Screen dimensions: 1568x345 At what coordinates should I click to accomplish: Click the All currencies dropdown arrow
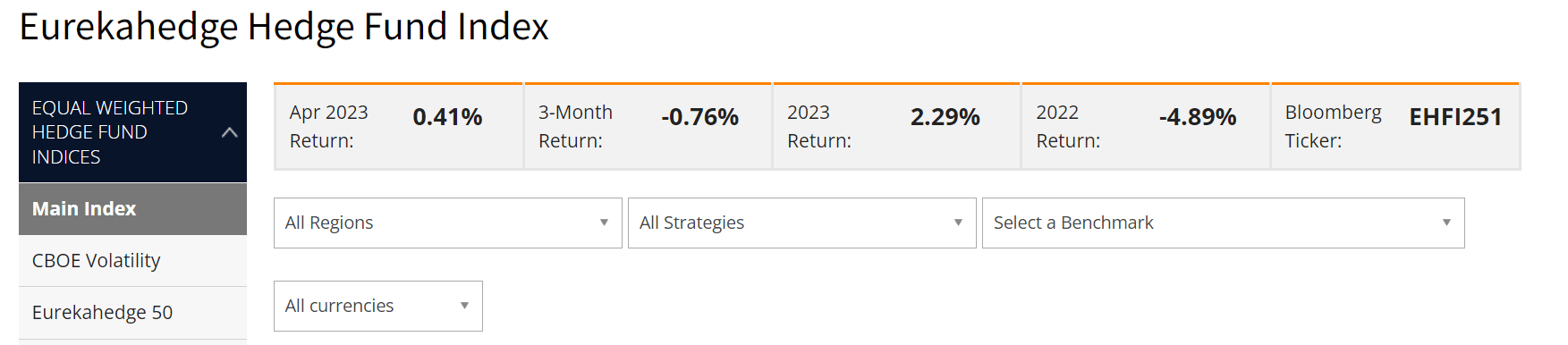tap(464, 306)
